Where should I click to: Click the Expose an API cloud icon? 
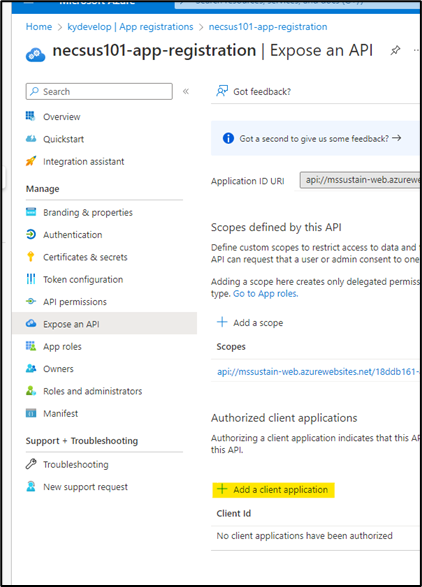point(31,323)
